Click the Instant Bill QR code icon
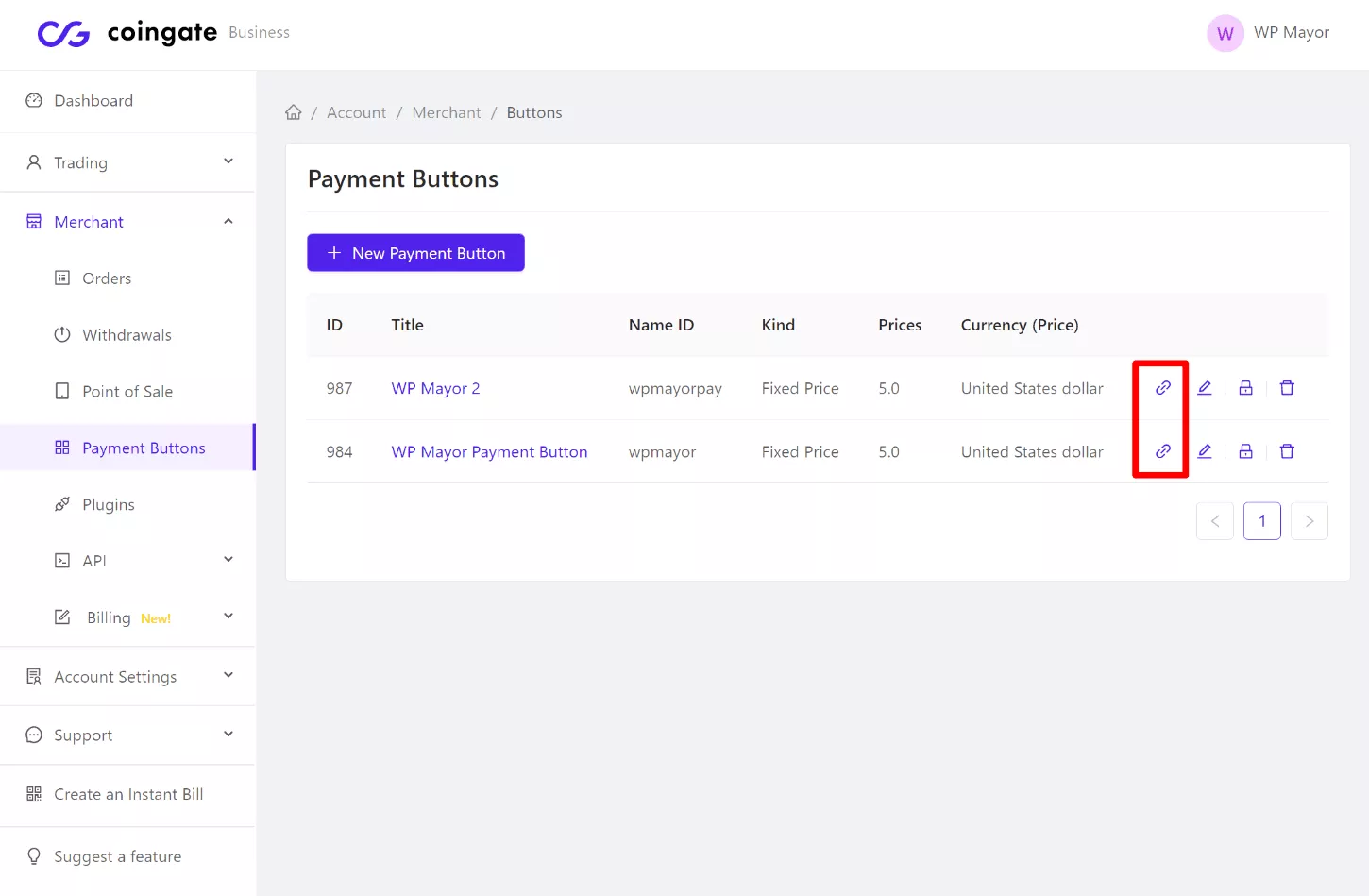 click(x=34, y=794)
